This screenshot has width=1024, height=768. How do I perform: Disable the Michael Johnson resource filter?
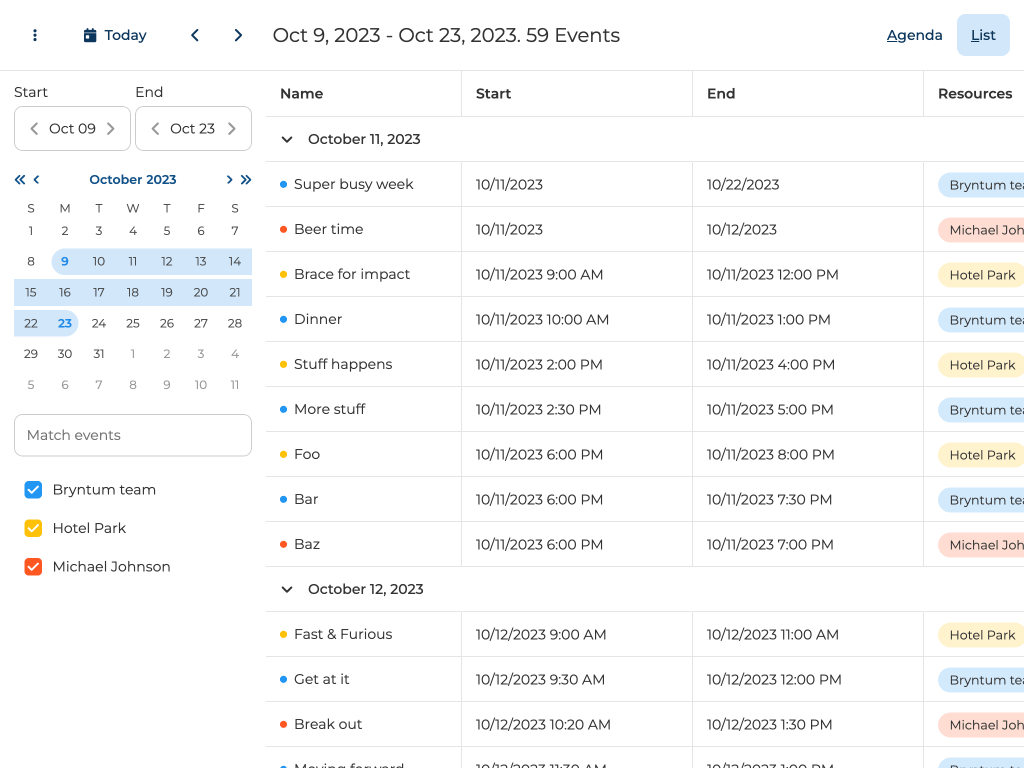pos(33,567)
